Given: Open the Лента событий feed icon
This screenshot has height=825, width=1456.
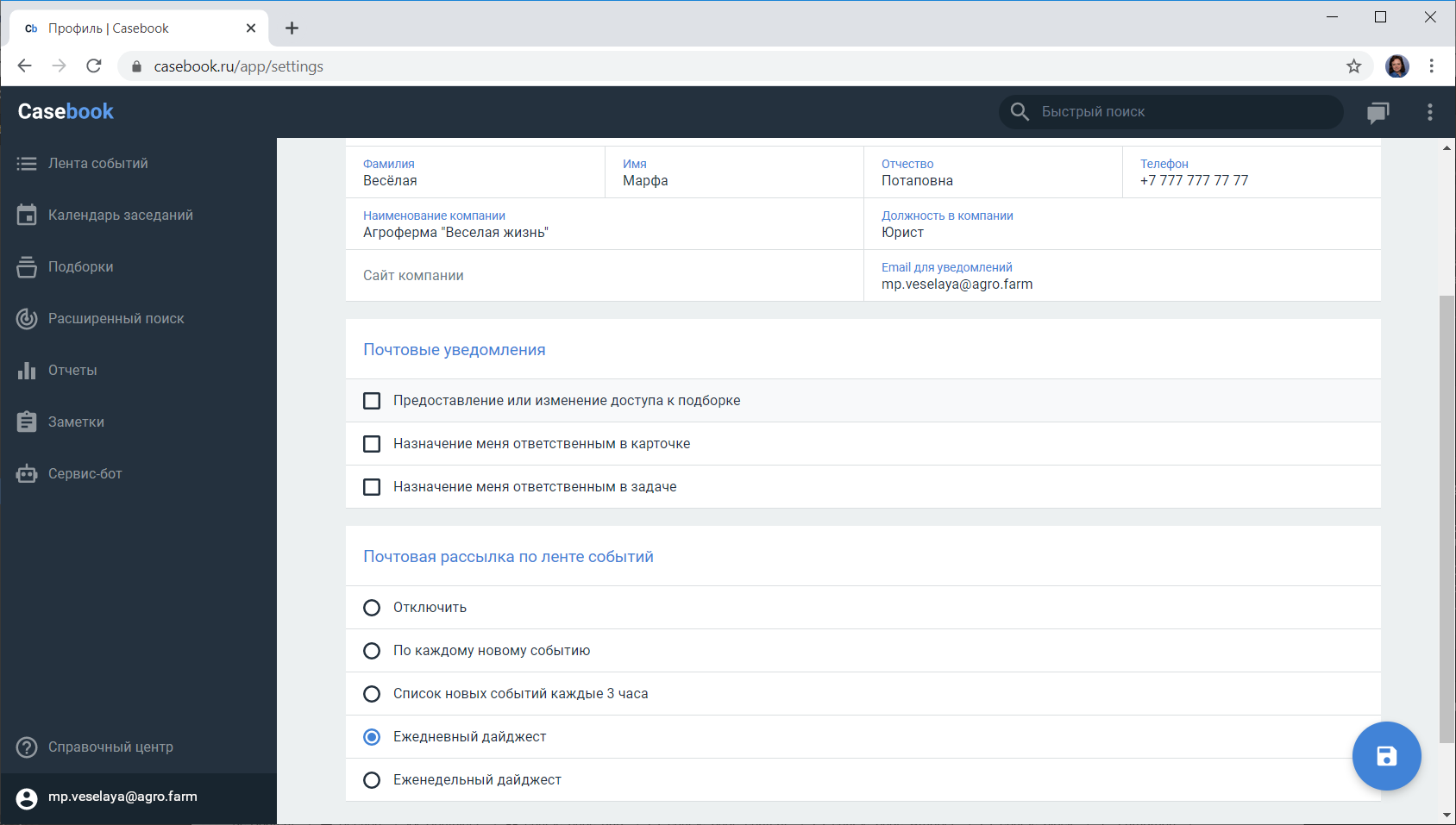Looking at the screenshot, I should pos(27,164).
